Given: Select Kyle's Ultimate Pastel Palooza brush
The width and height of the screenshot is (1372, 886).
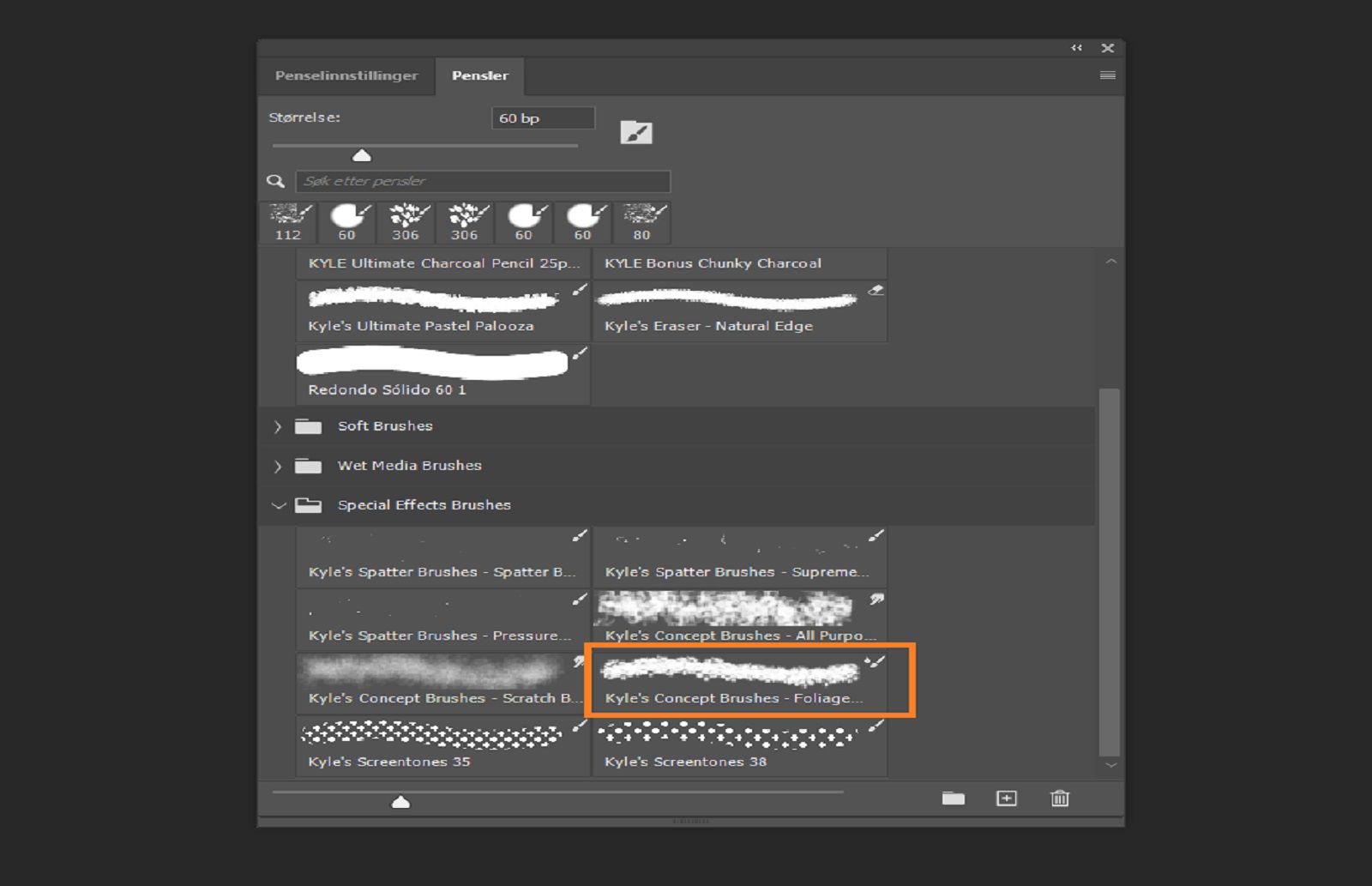Looking at the screenshot, I should click(x=443, y=311).
